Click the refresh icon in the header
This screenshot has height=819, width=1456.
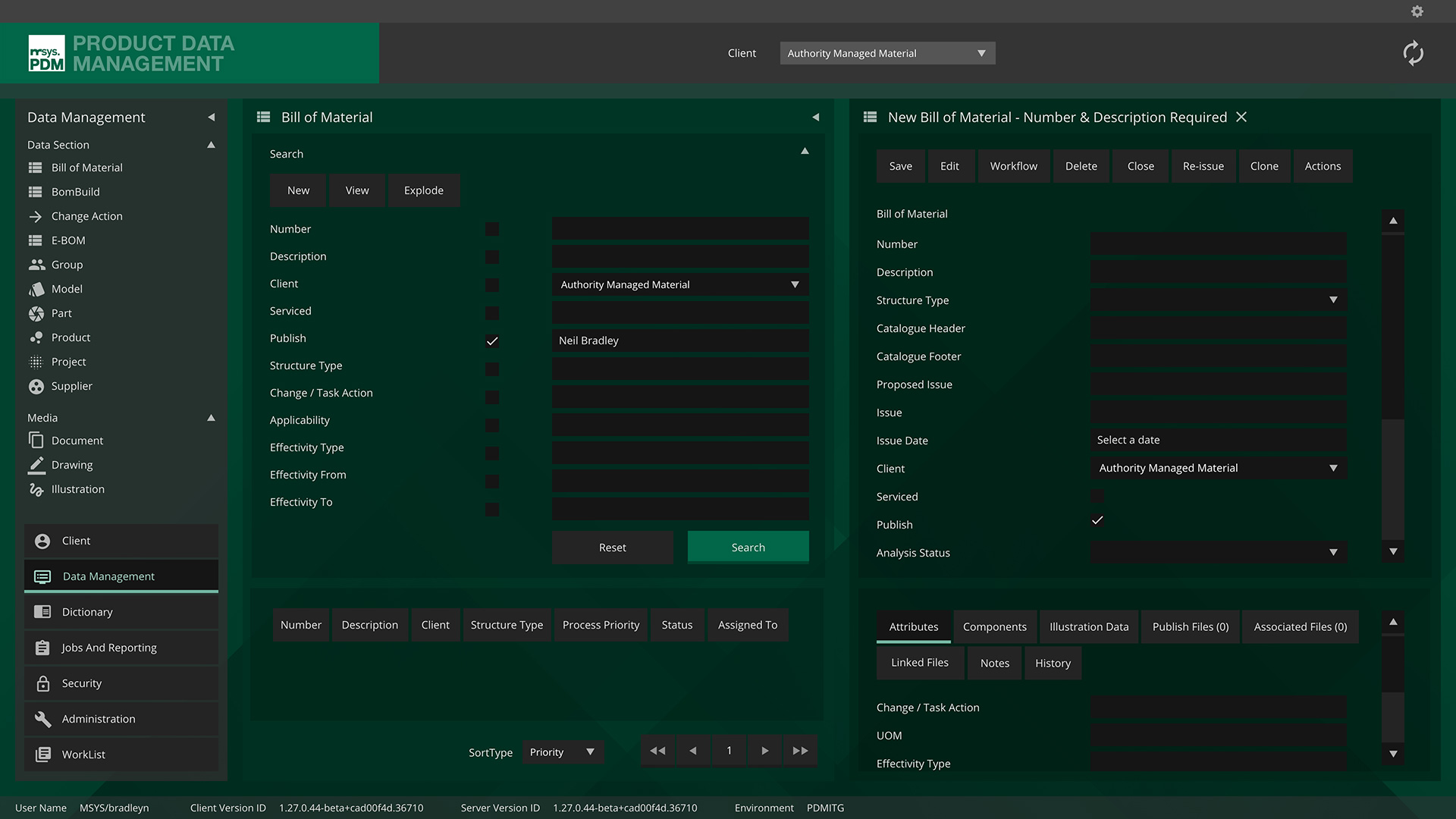[1413, 53]
